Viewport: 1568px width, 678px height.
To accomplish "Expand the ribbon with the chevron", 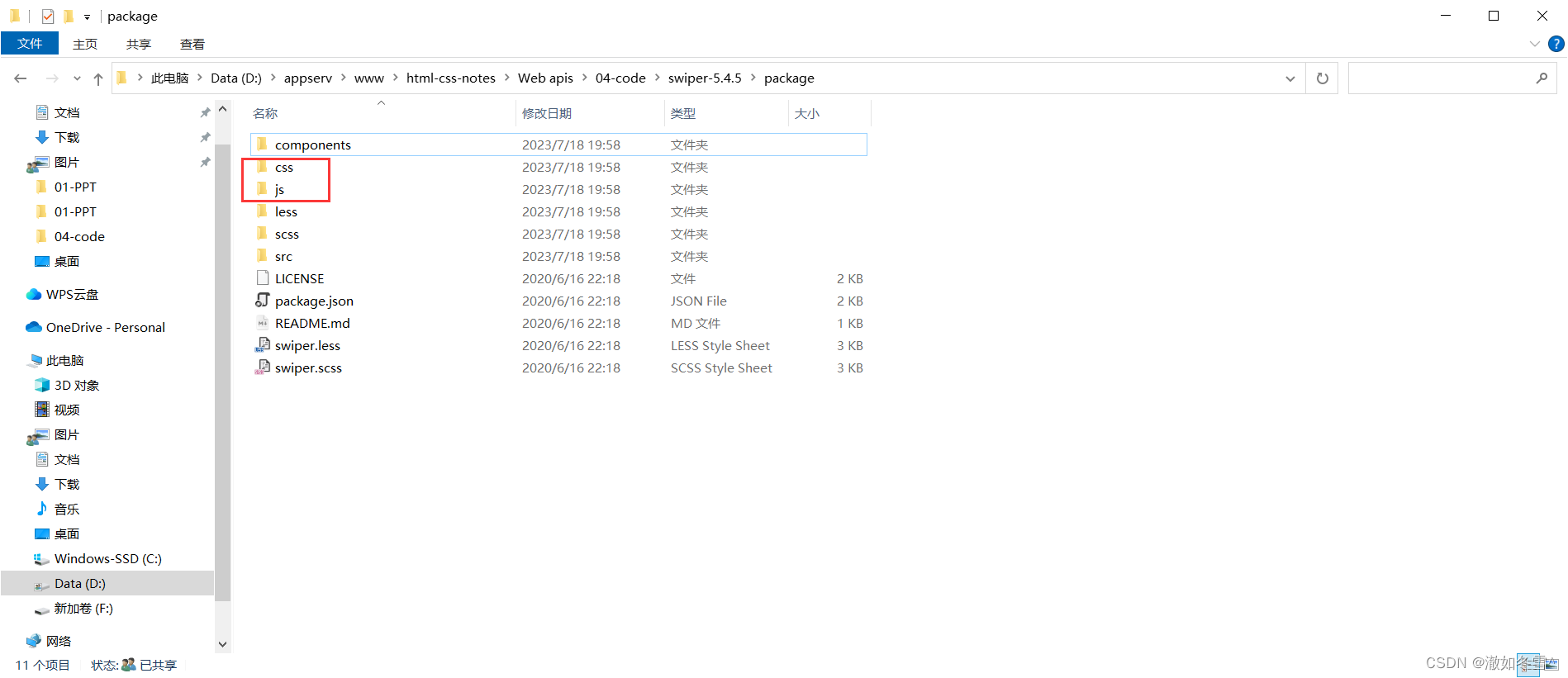I will (x=1534, y=44).
